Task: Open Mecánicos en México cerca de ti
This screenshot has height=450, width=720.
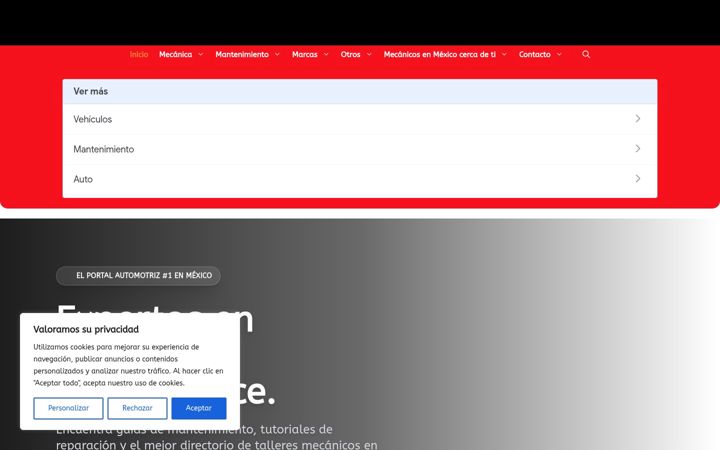Action: coord(439,54)
